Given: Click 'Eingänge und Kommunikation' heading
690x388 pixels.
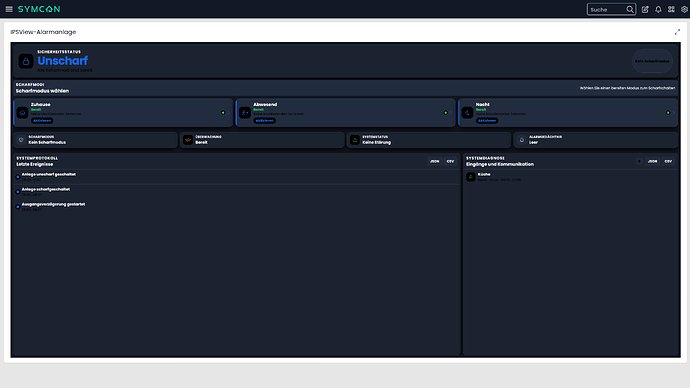Looking at the screenshot, I should [500, 164].
